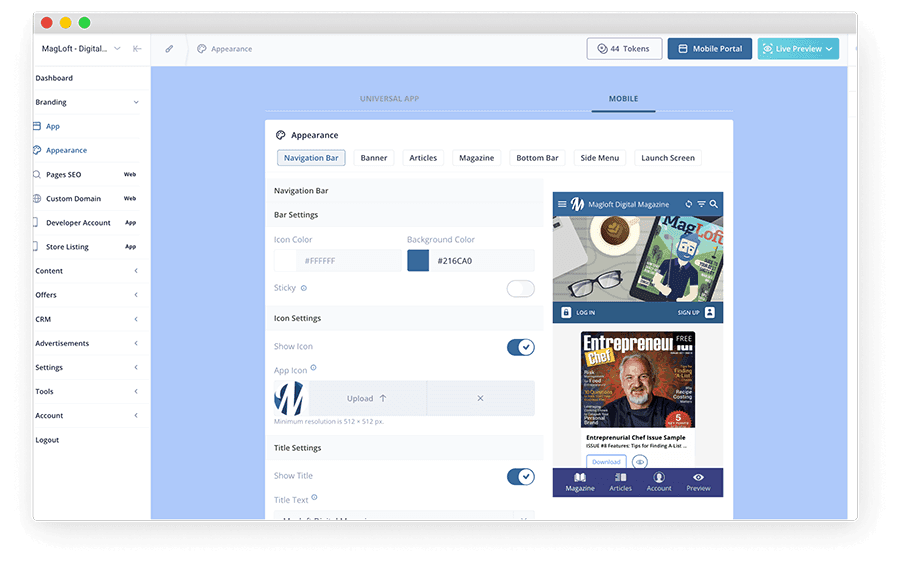900x565 pixels.
Task: Select the Bottom Bar appearance tab
Action: 537,158
